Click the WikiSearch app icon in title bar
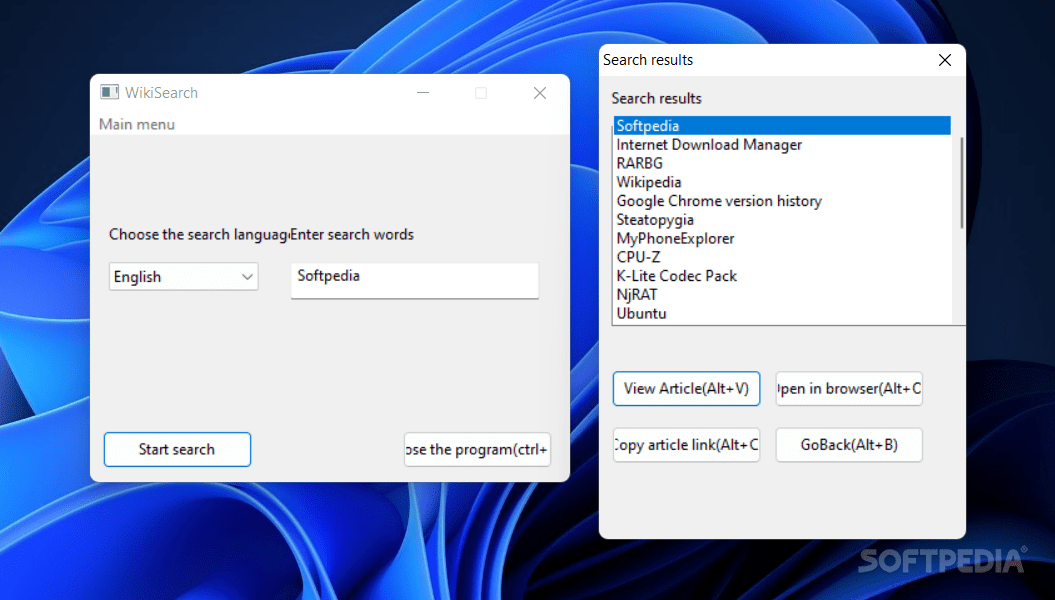The height and width of the screenshot is (600, 1055). tap(109, 92)
